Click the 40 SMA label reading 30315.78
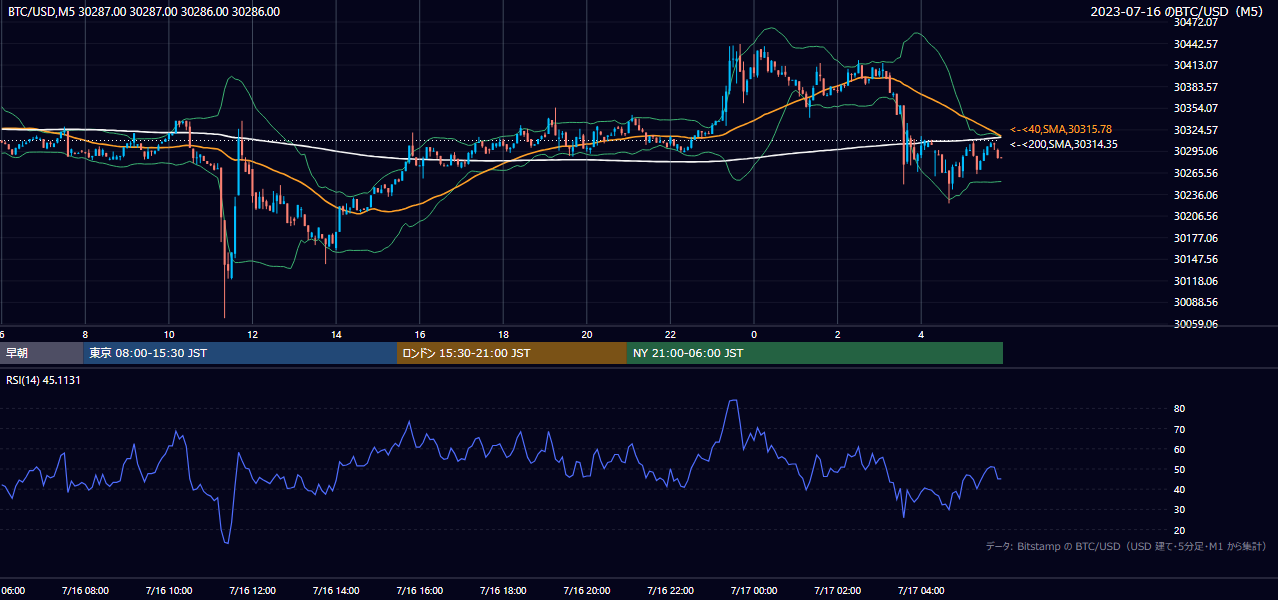This screenshot has height=600, width=1278. (1061, 129)
